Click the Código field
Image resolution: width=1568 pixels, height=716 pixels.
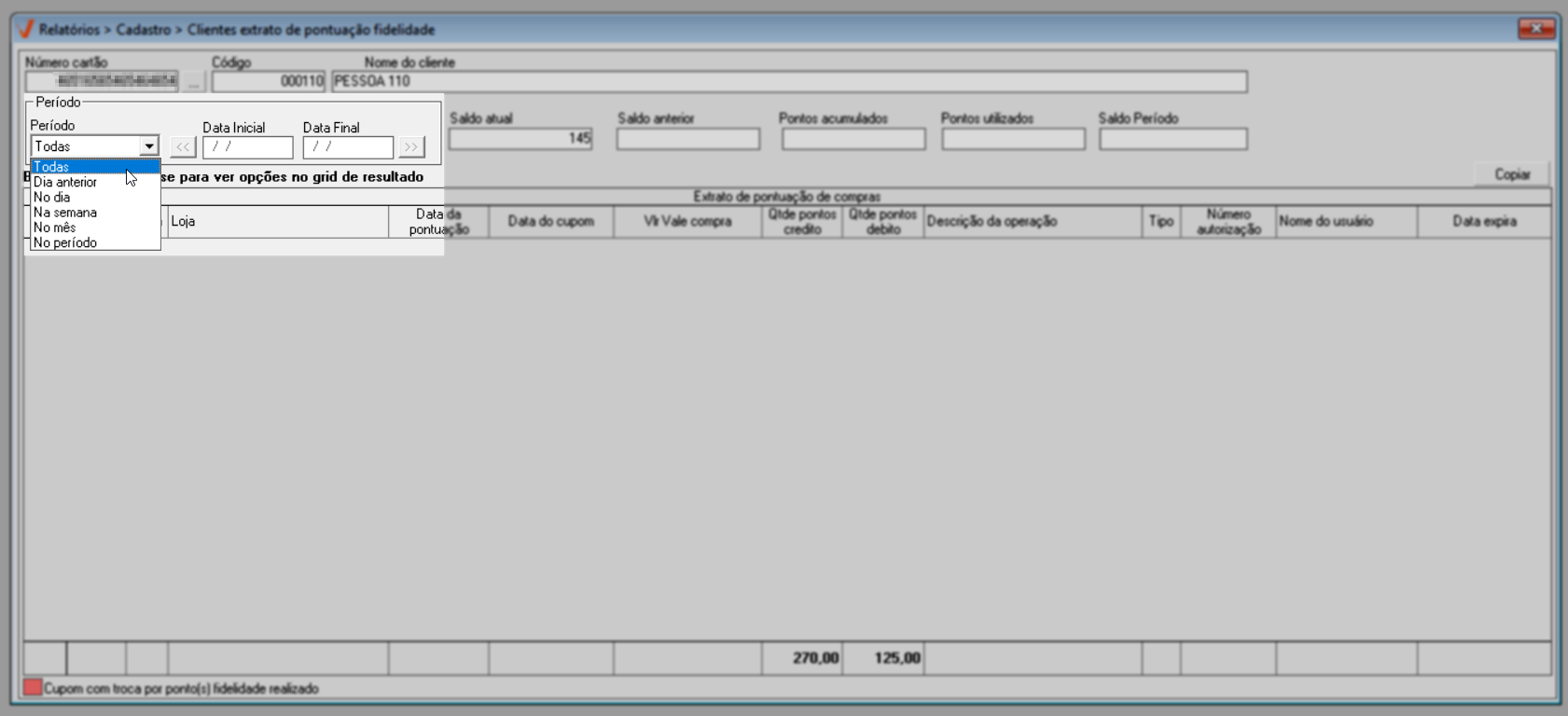pos(269,81)
